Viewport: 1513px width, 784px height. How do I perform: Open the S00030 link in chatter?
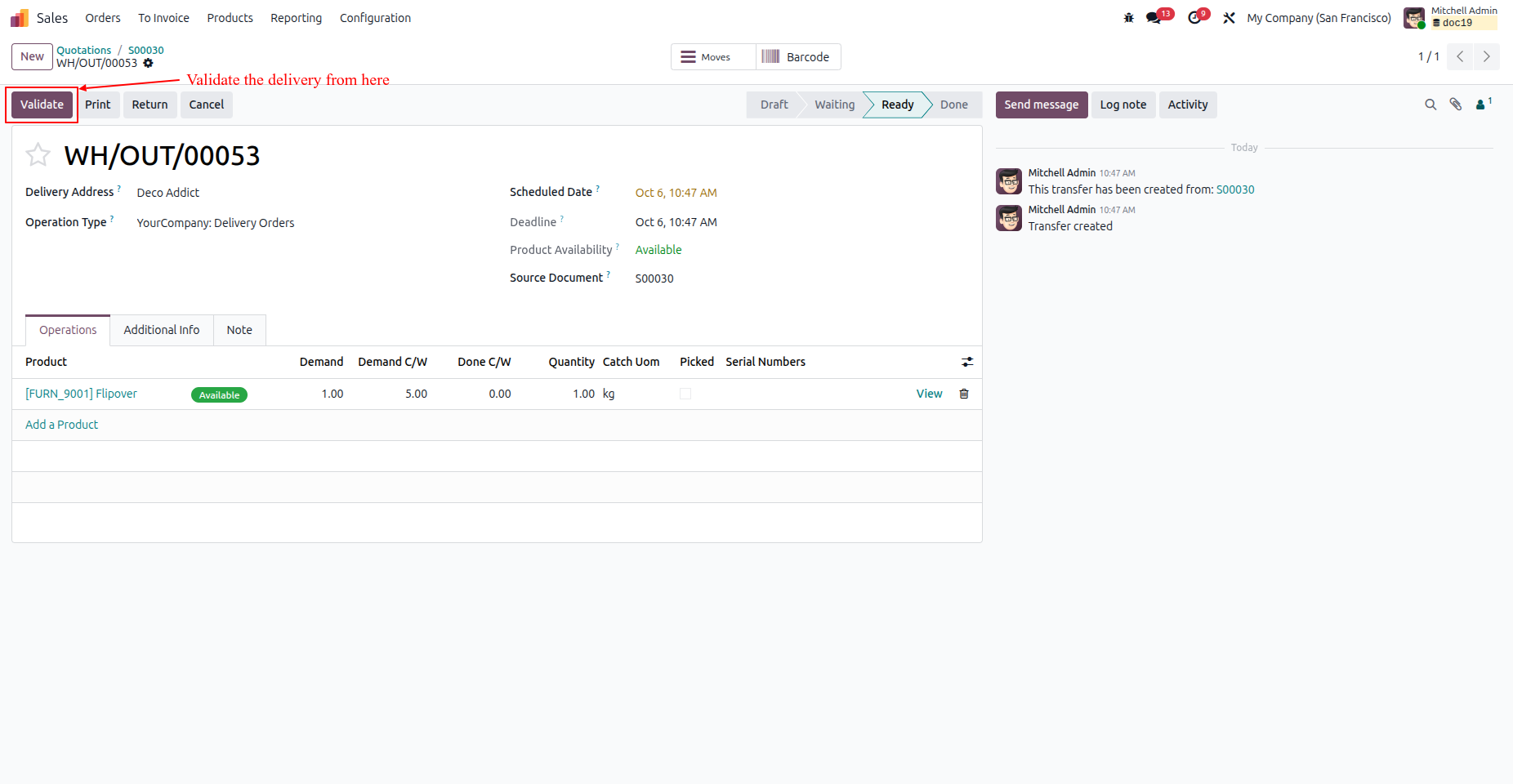[1235, 189]
